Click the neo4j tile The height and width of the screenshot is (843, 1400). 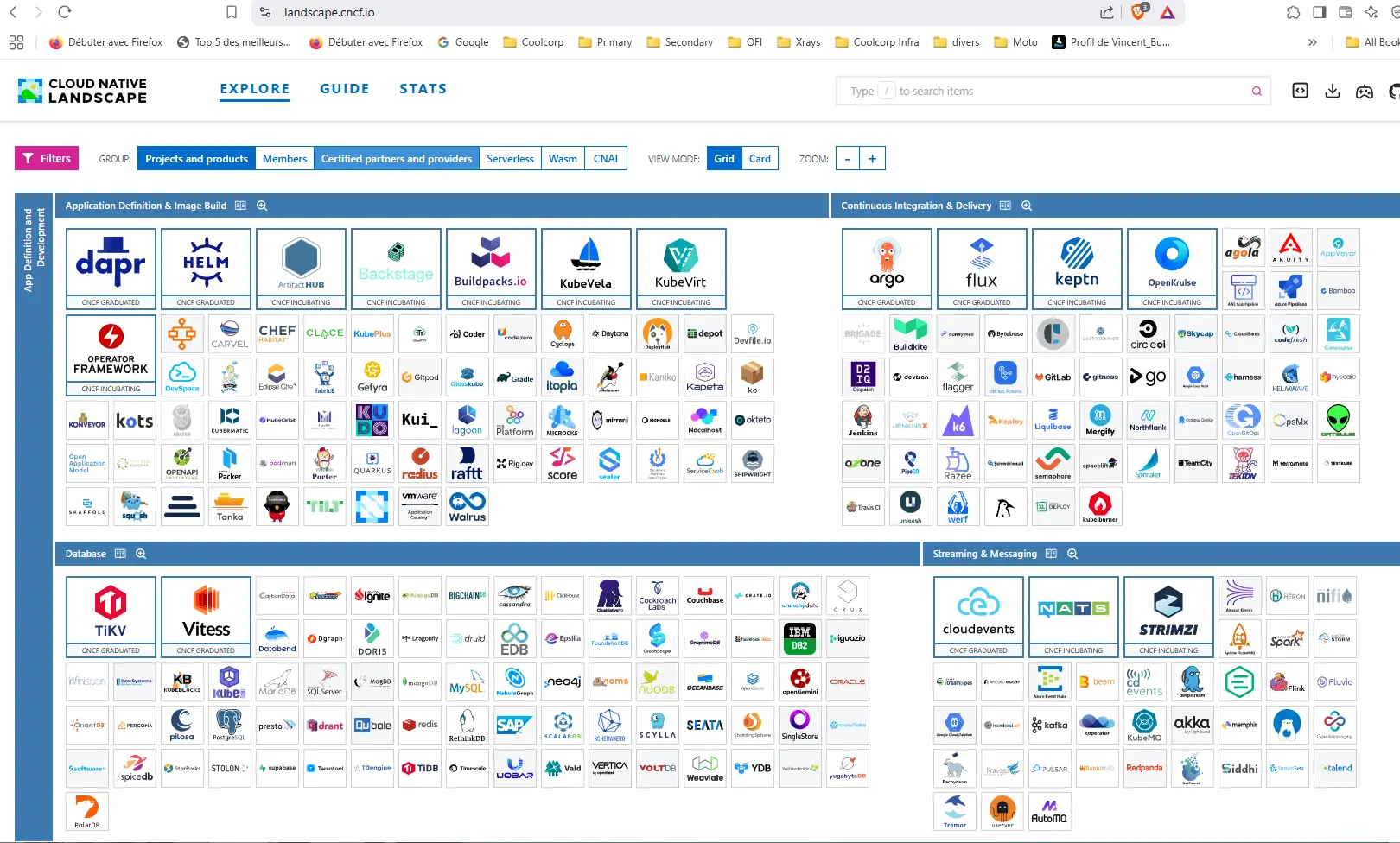(x=563, y=682)
